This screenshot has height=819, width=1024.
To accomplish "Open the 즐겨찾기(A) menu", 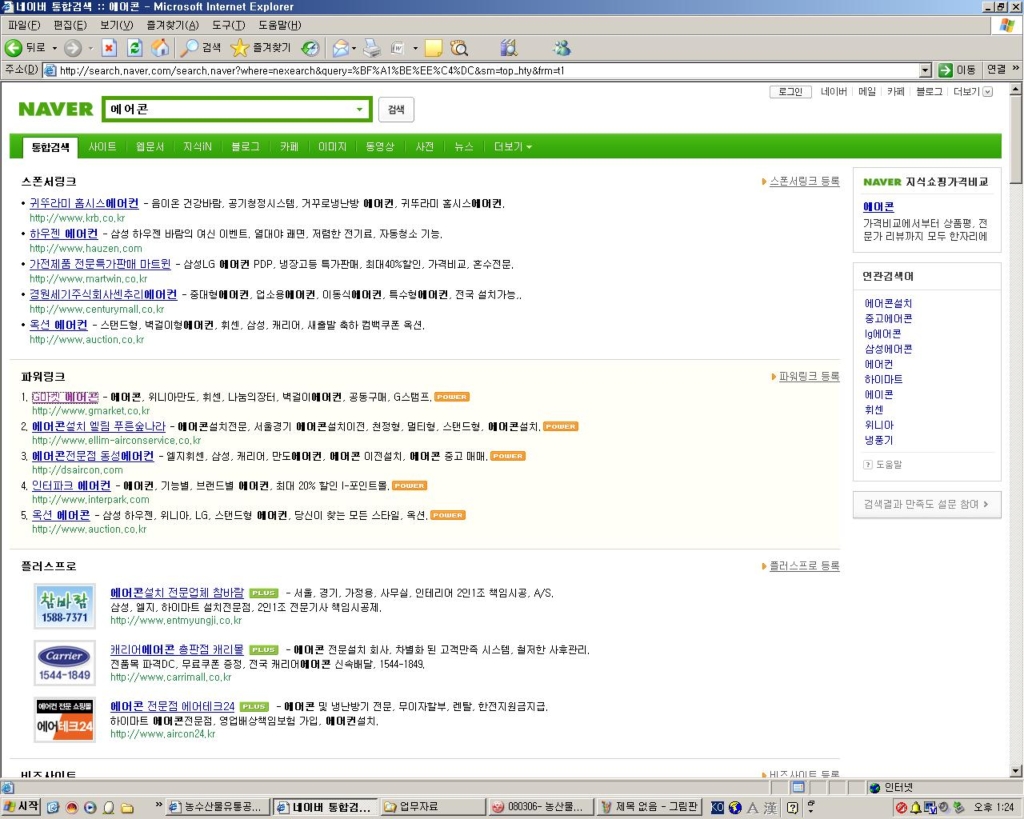I will [x=172, y=25].
